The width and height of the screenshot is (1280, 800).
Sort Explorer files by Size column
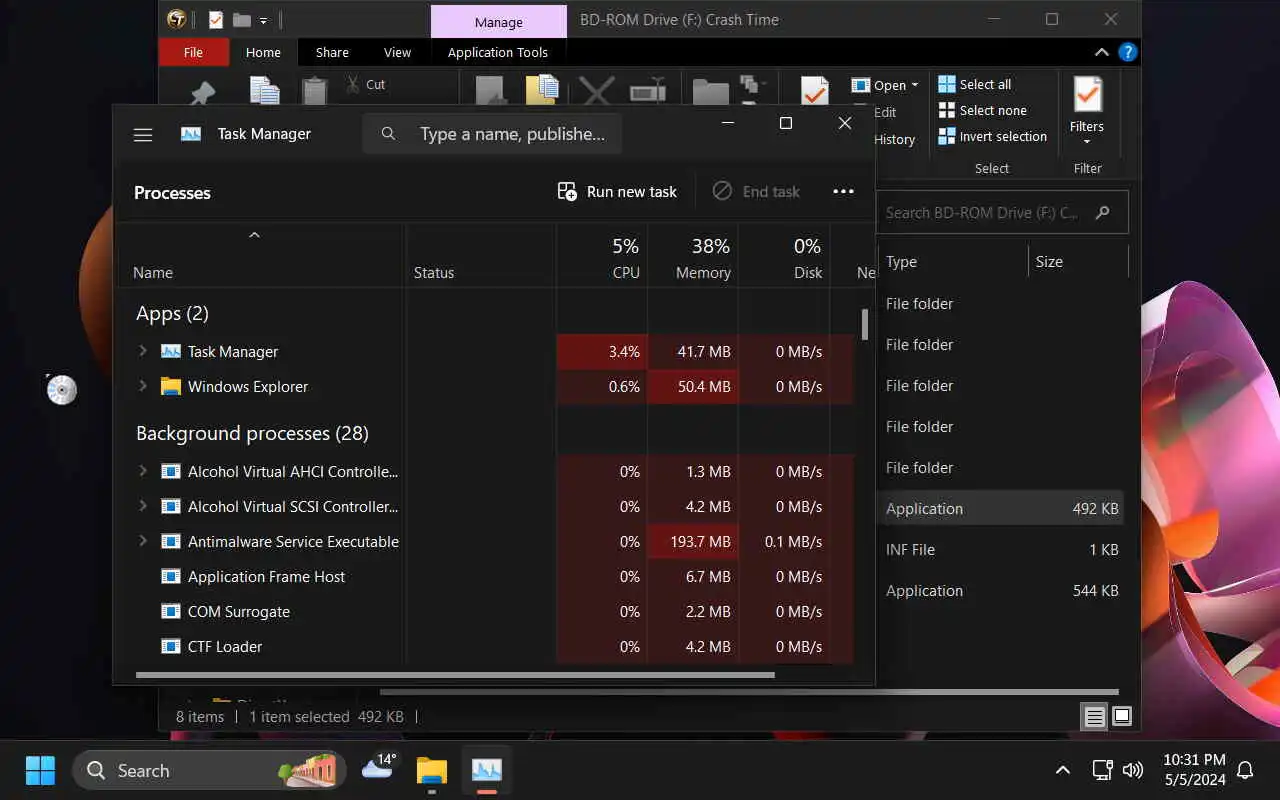point(1077,261)
